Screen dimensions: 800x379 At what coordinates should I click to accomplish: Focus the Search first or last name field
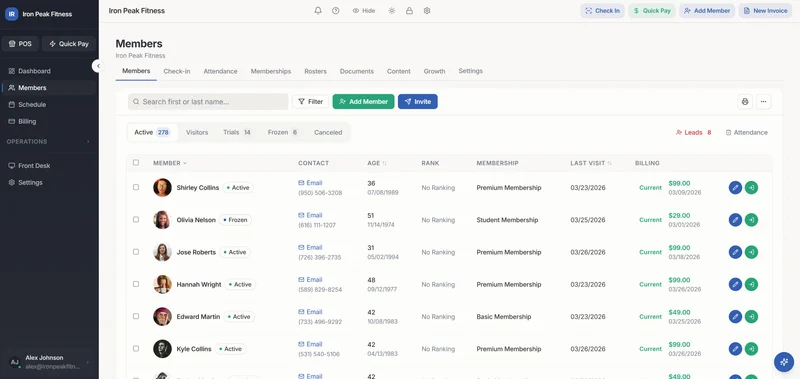tap(208, 102)
